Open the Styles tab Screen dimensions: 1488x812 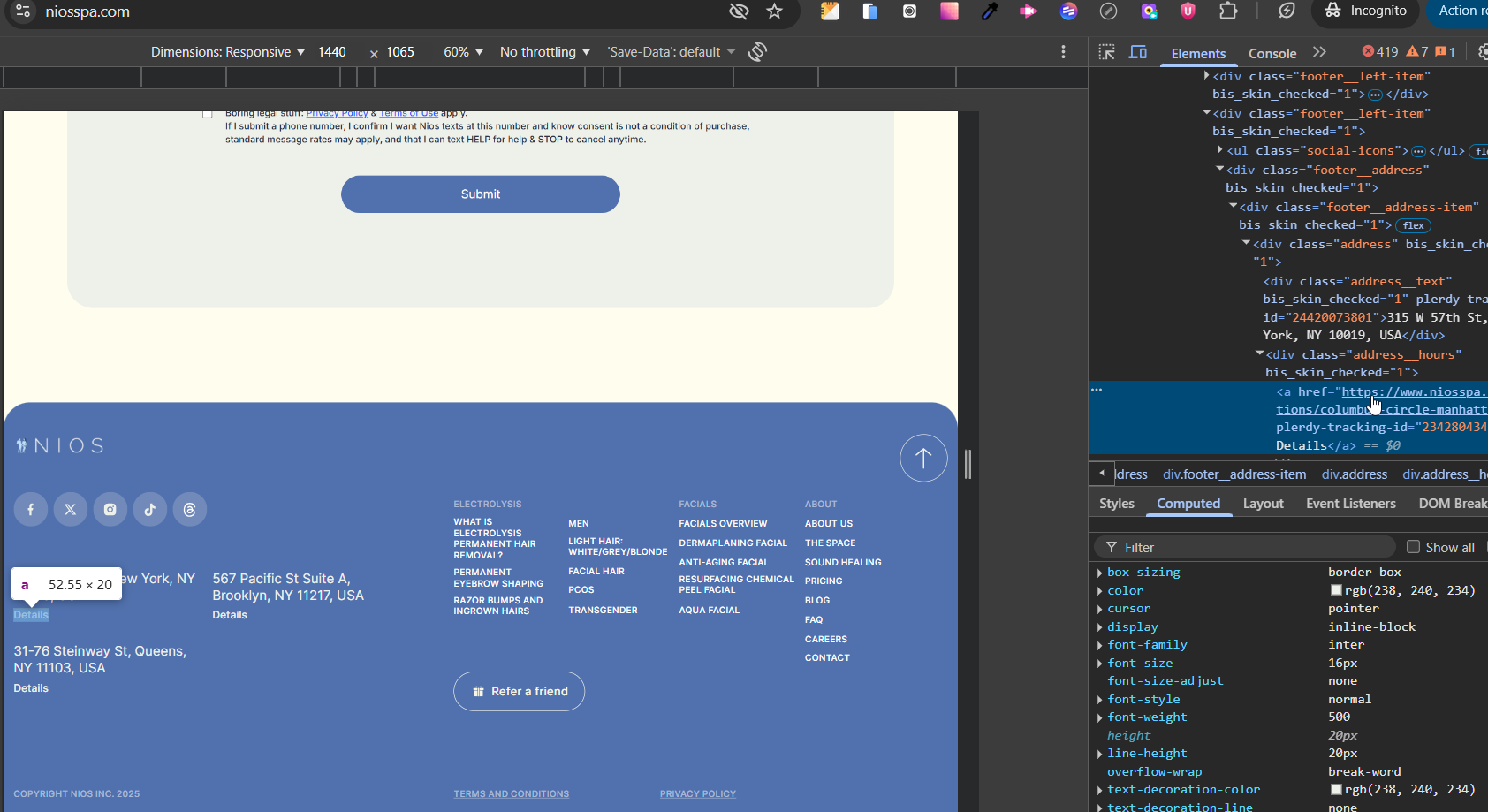coord(1117,504)
